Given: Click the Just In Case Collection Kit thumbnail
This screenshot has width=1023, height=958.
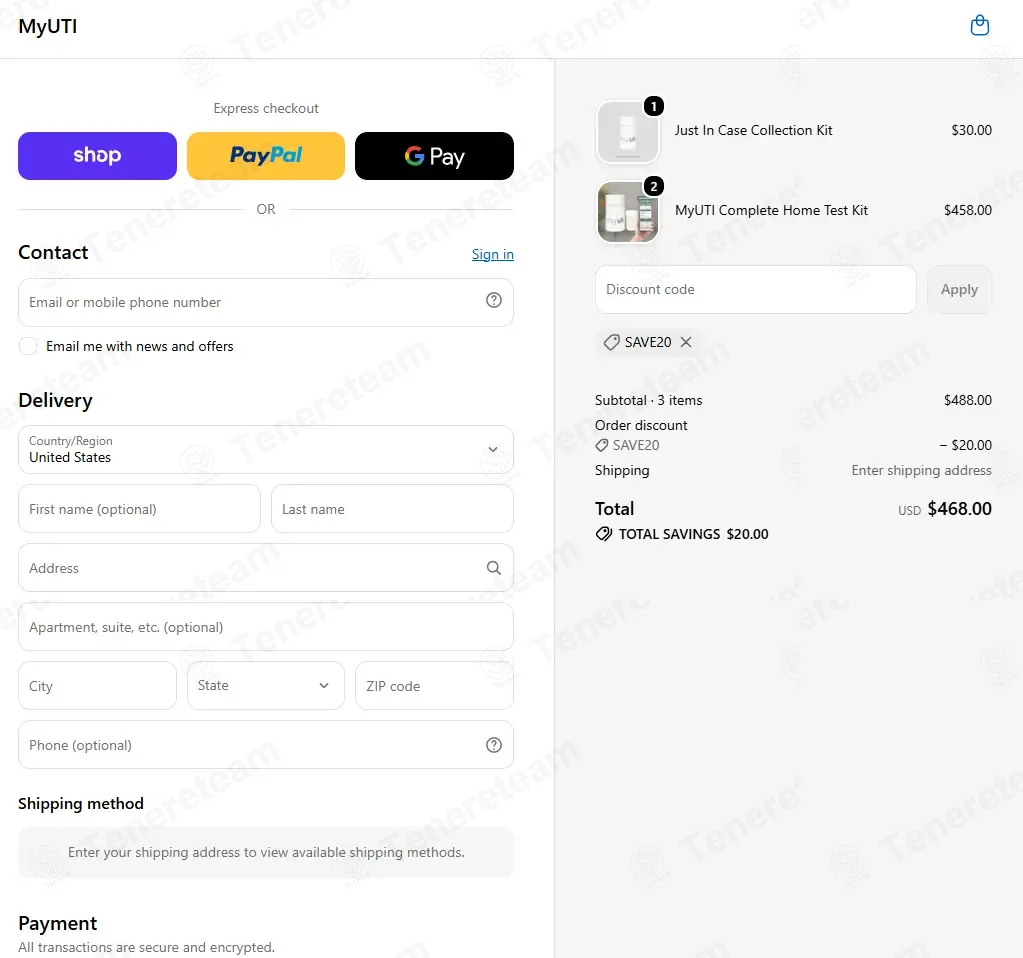Looking at the screenshot, I should [628, 132].
